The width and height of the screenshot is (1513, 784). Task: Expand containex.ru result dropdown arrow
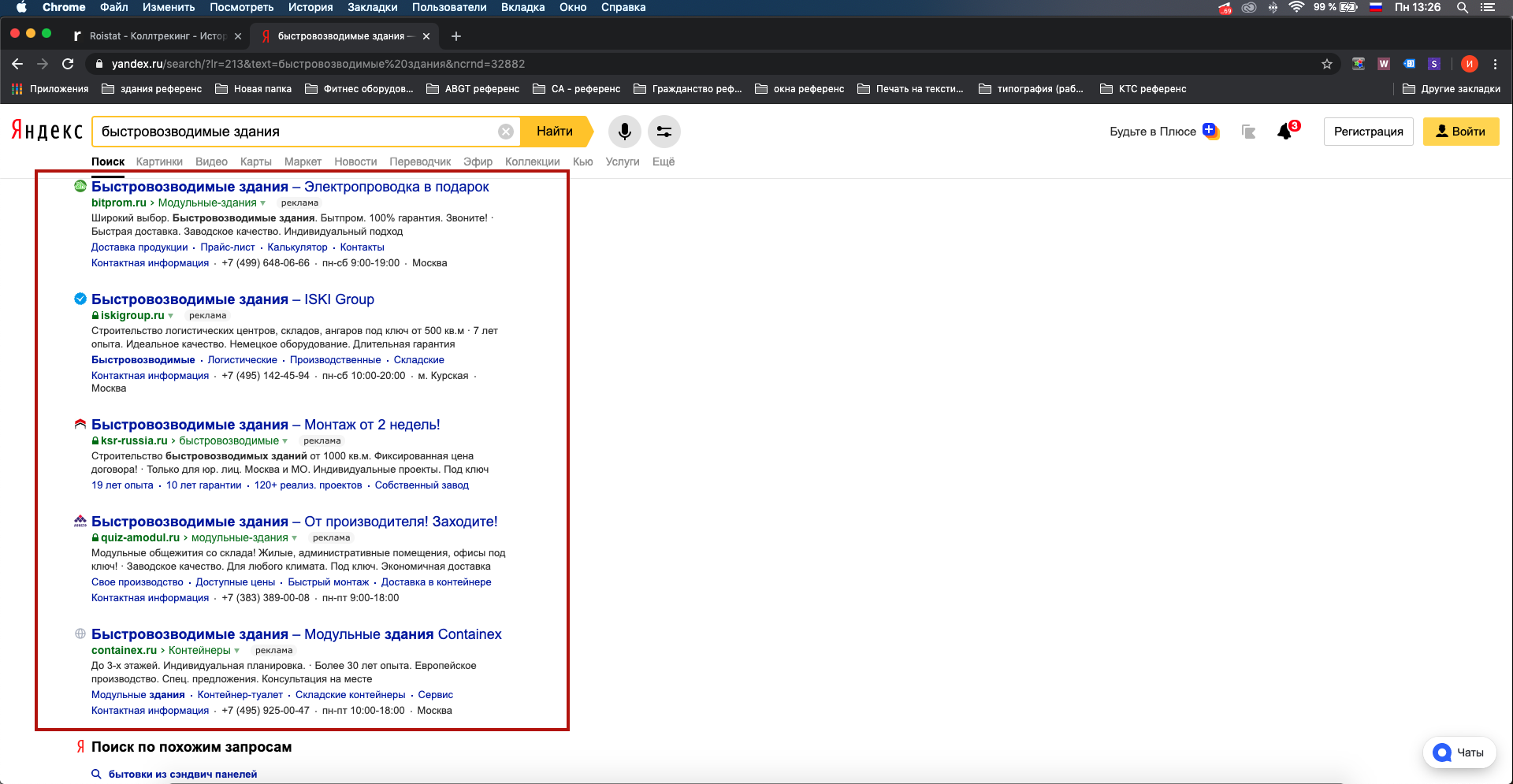tap(236, 651)
